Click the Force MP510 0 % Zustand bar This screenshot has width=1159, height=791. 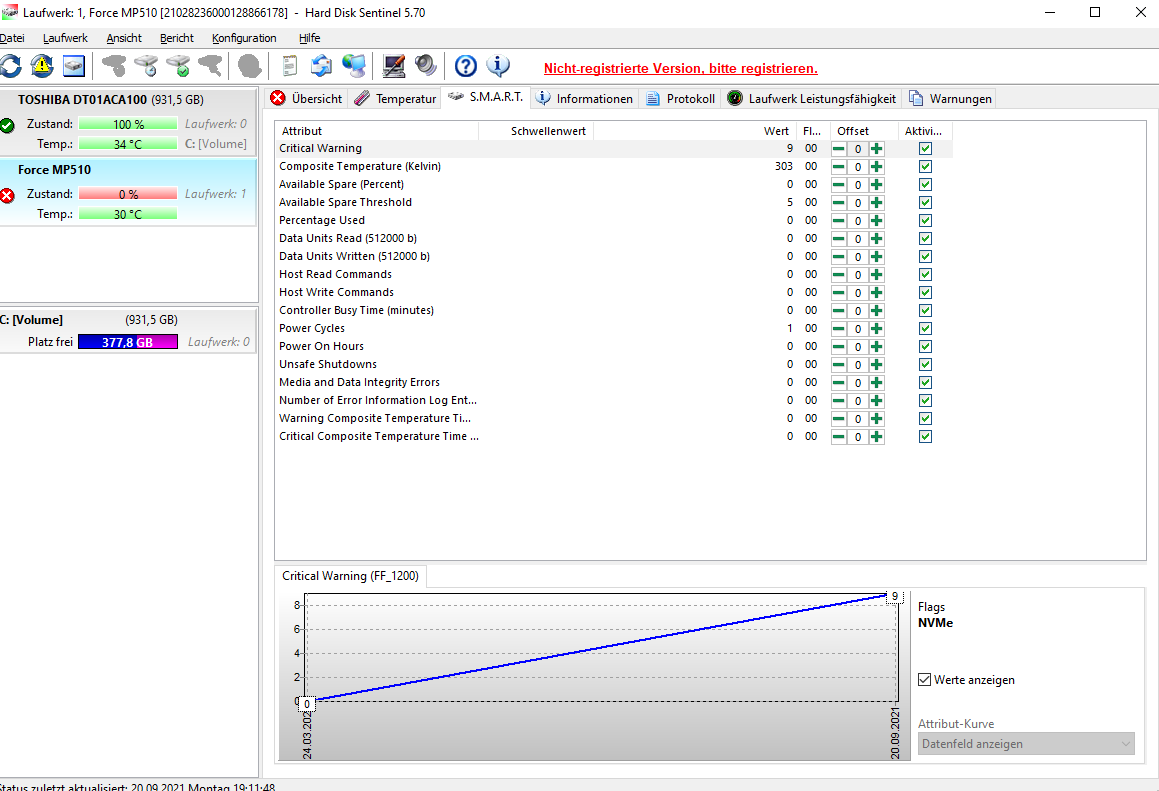tap(128, 194)
